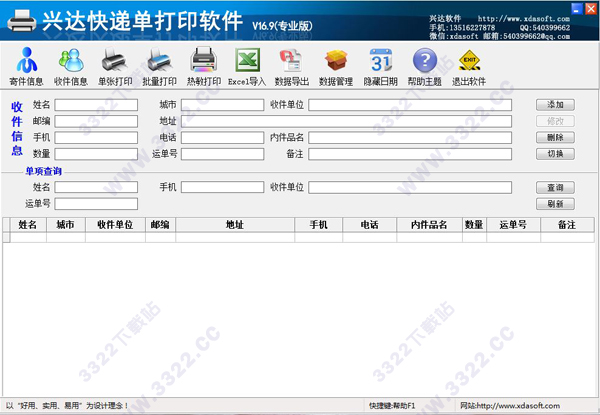Viewport: 600px width, 415px height.
Task: Click the 运单号 table column header
Action: click(514, 225)
